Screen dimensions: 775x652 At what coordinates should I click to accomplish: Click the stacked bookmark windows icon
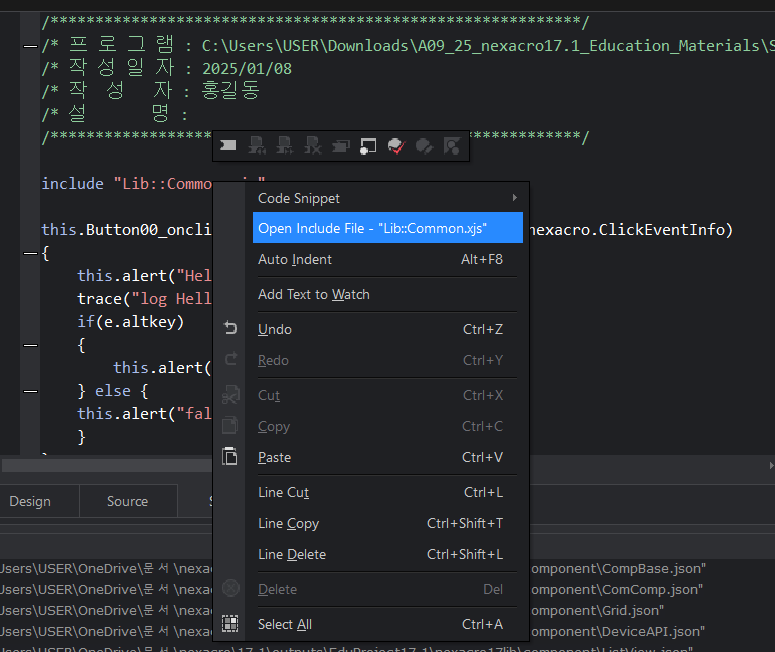[341, 146]
